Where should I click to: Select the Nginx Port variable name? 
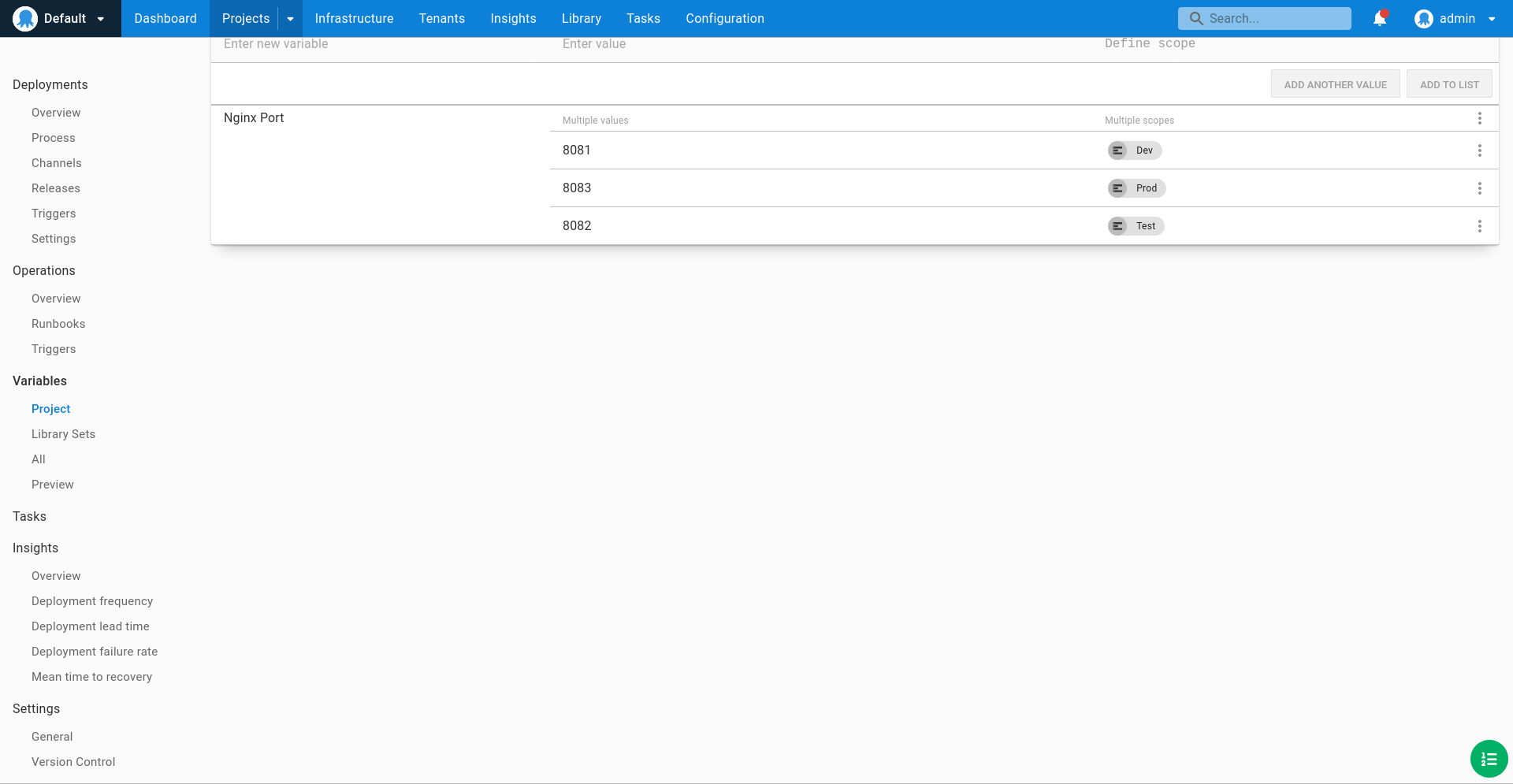tap(254, 117)
